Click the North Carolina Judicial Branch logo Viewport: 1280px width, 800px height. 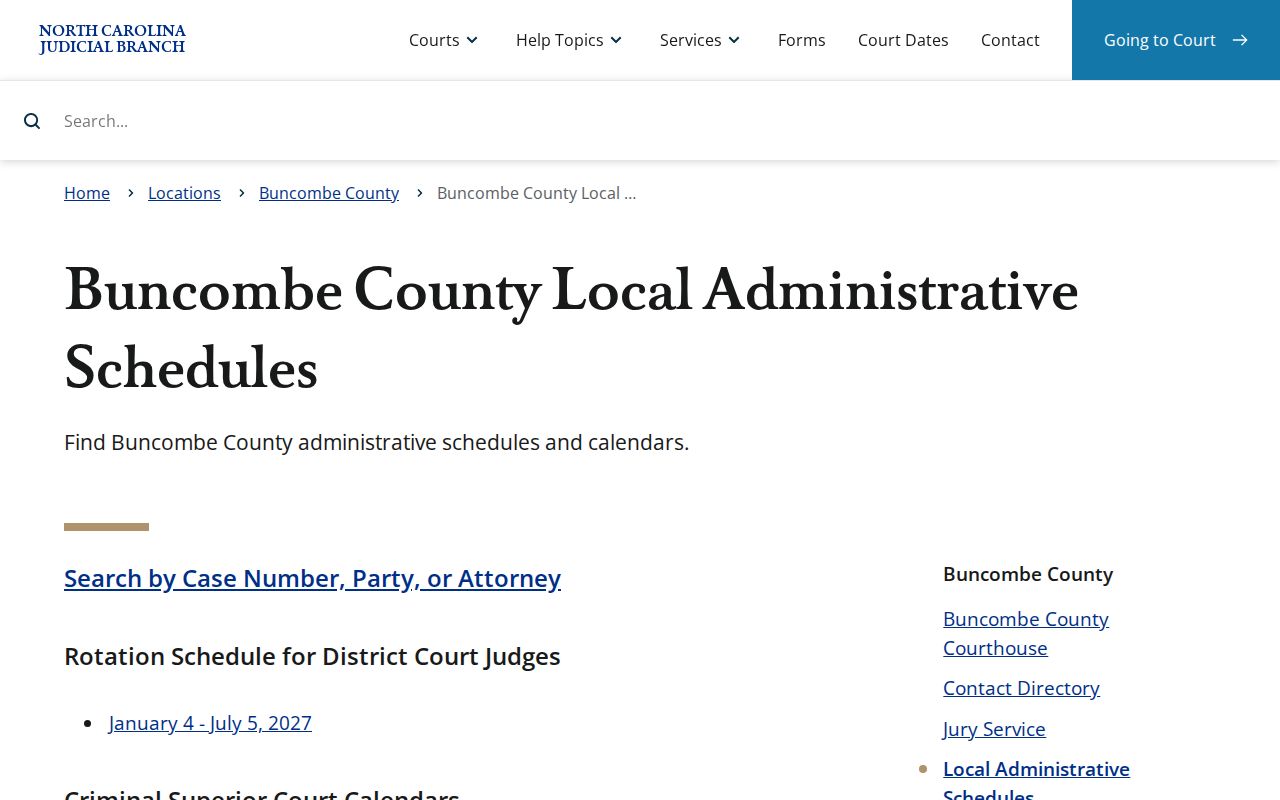[x=112, y=40]
